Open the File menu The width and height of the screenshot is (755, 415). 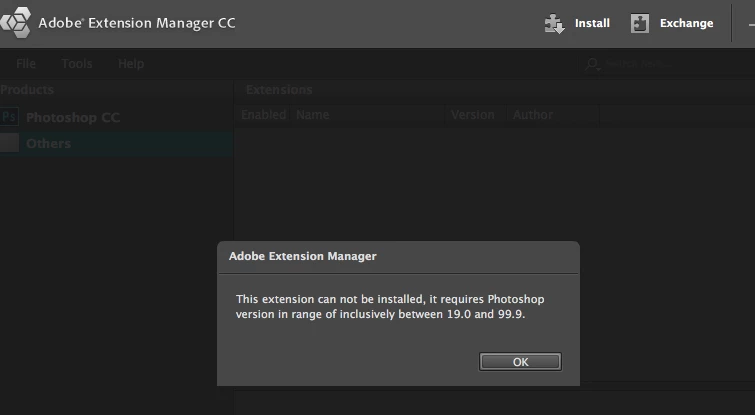point(26,64)
